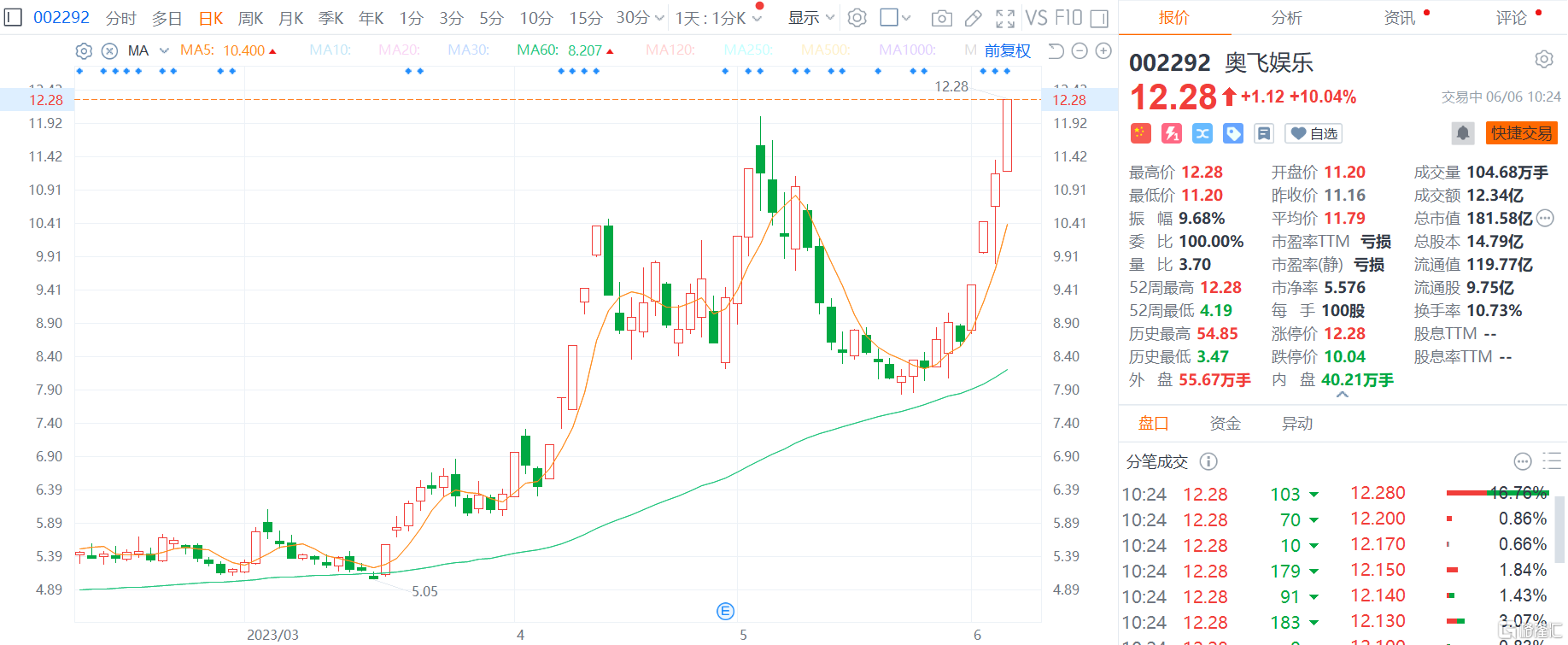
Task: Click tick trade row with volume 179
Action: coord(1335,571)
